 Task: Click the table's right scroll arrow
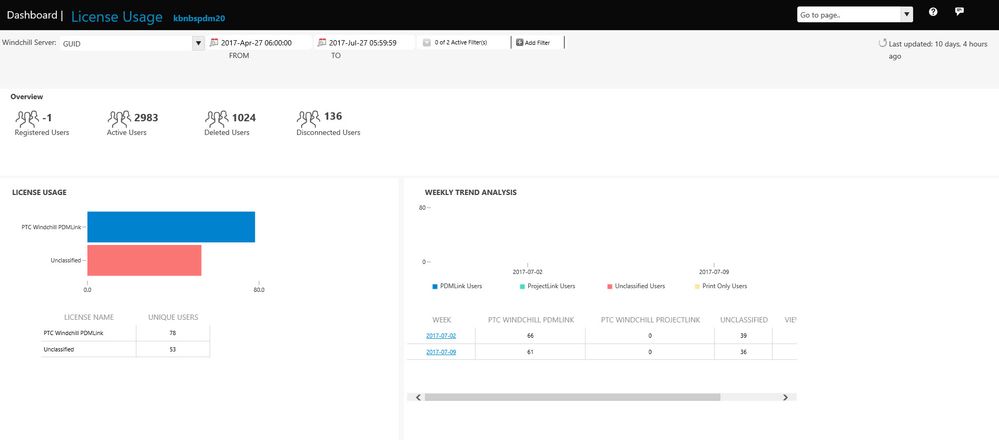coord(786,397)
